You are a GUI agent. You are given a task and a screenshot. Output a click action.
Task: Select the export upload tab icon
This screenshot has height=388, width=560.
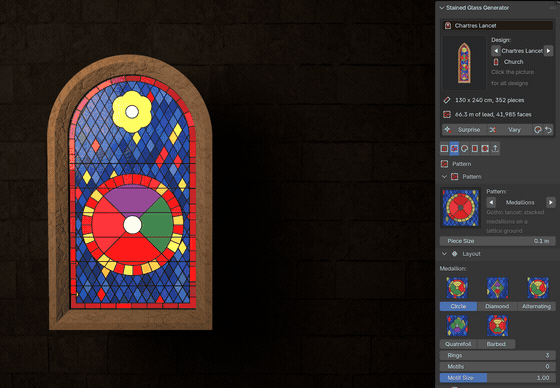click(x=495, y=149)
